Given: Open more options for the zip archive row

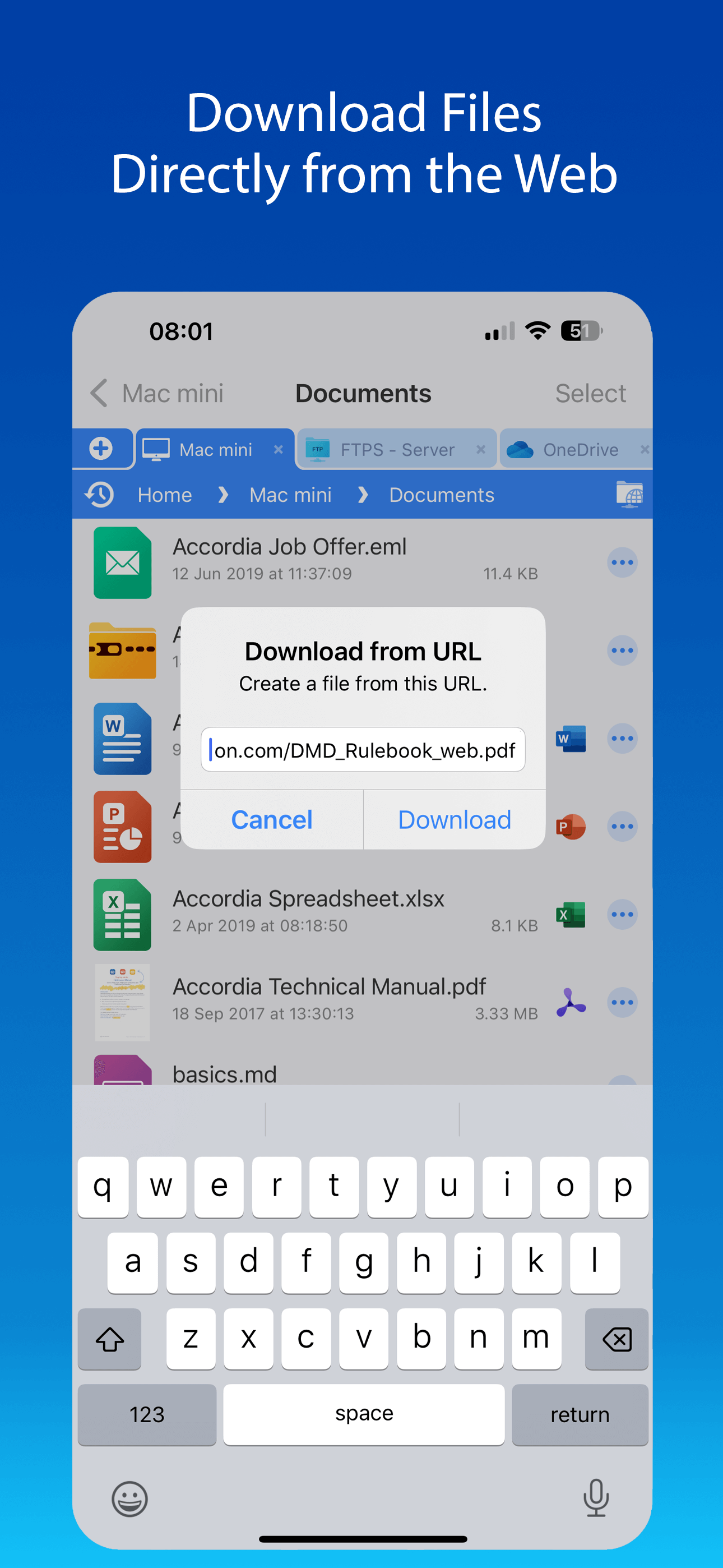Looking at the screenshot, I should [x=622, y=650].
